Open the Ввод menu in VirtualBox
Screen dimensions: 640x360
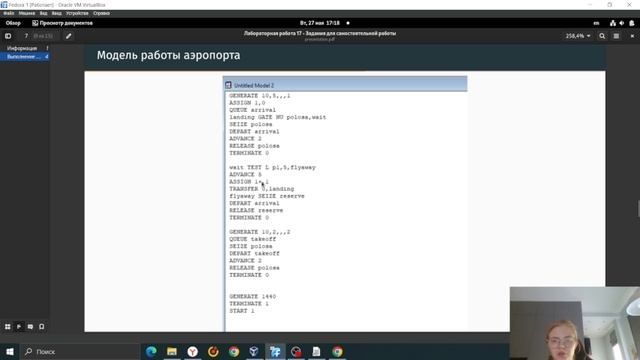click(57, 13)
